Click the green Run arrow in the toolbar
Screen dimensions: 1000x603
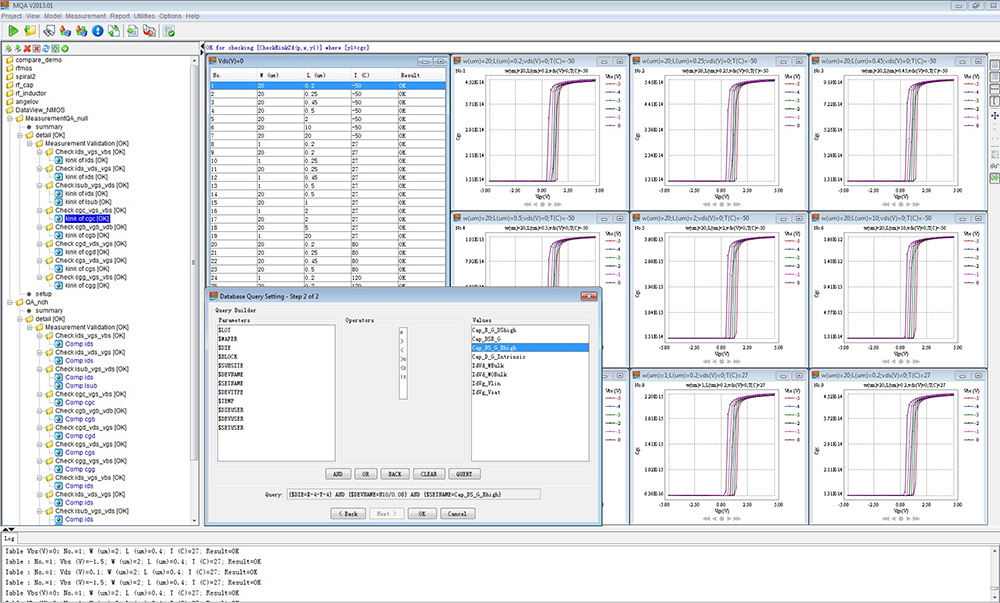point(12,31)
